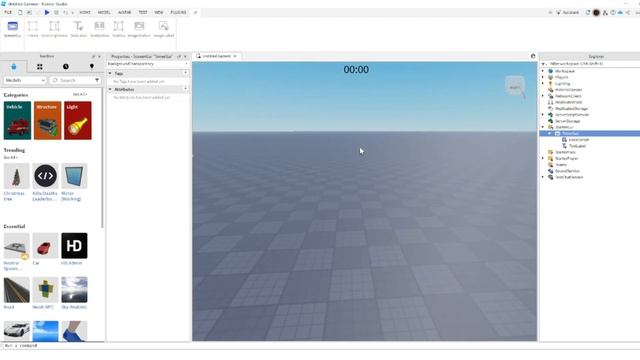Click the collaborators icon beside the avatar
Image resolution: width=640 pixels, height=360 pixels.
605,13
